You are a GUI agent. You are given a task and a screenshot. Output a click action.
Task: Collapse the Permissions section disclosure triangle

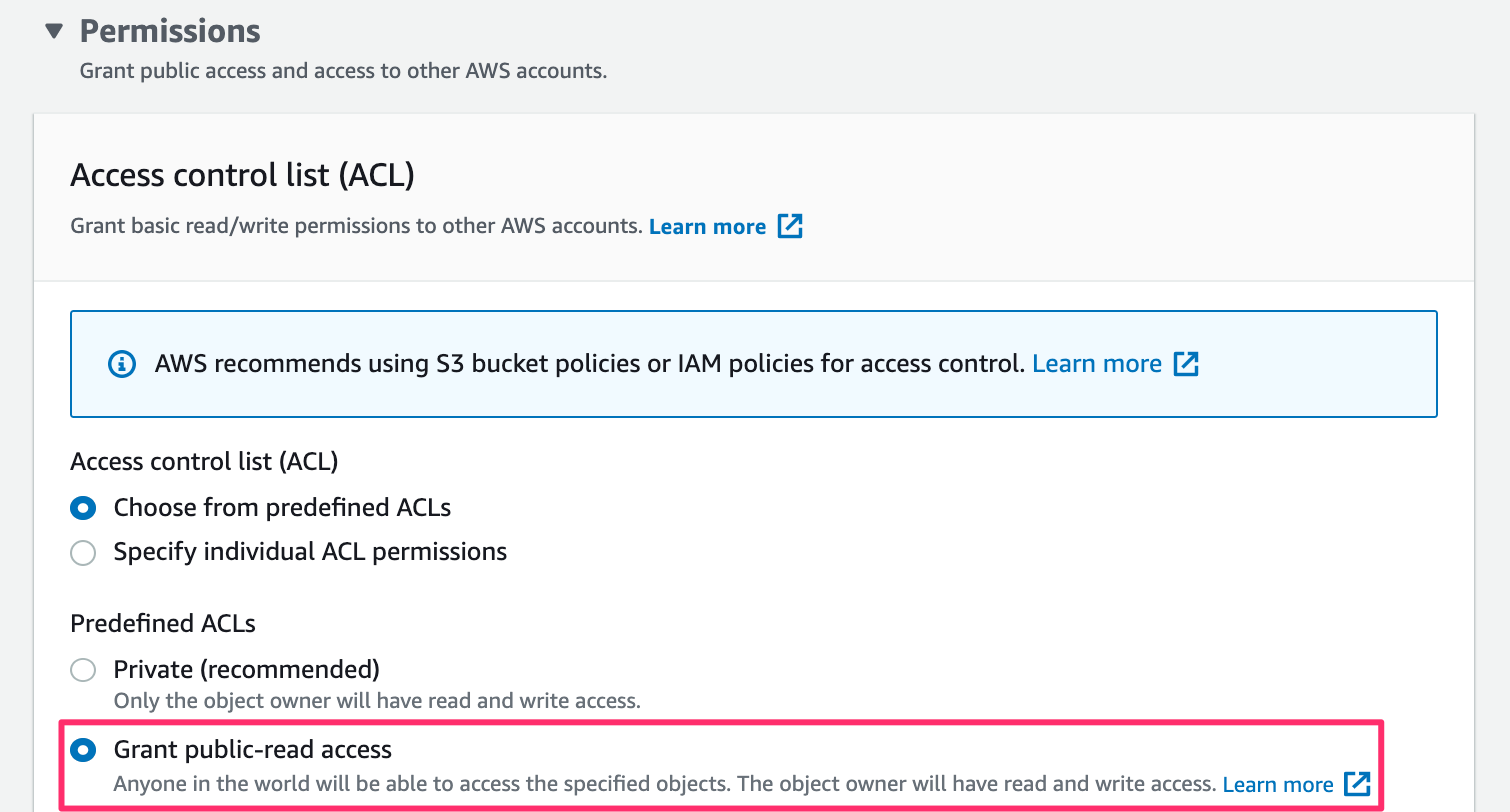tap(54, 31)
